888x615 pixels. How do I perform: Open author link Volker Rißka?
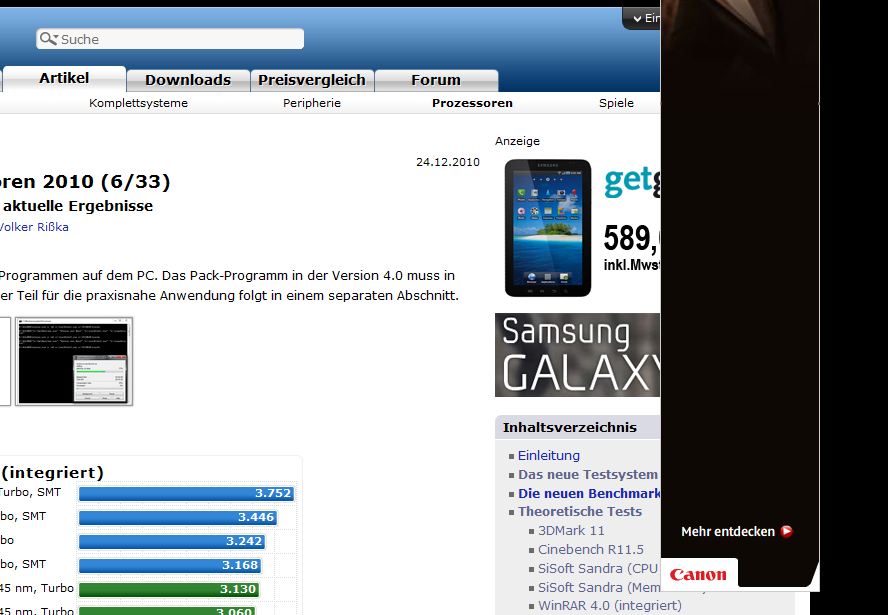pos(34,227)
